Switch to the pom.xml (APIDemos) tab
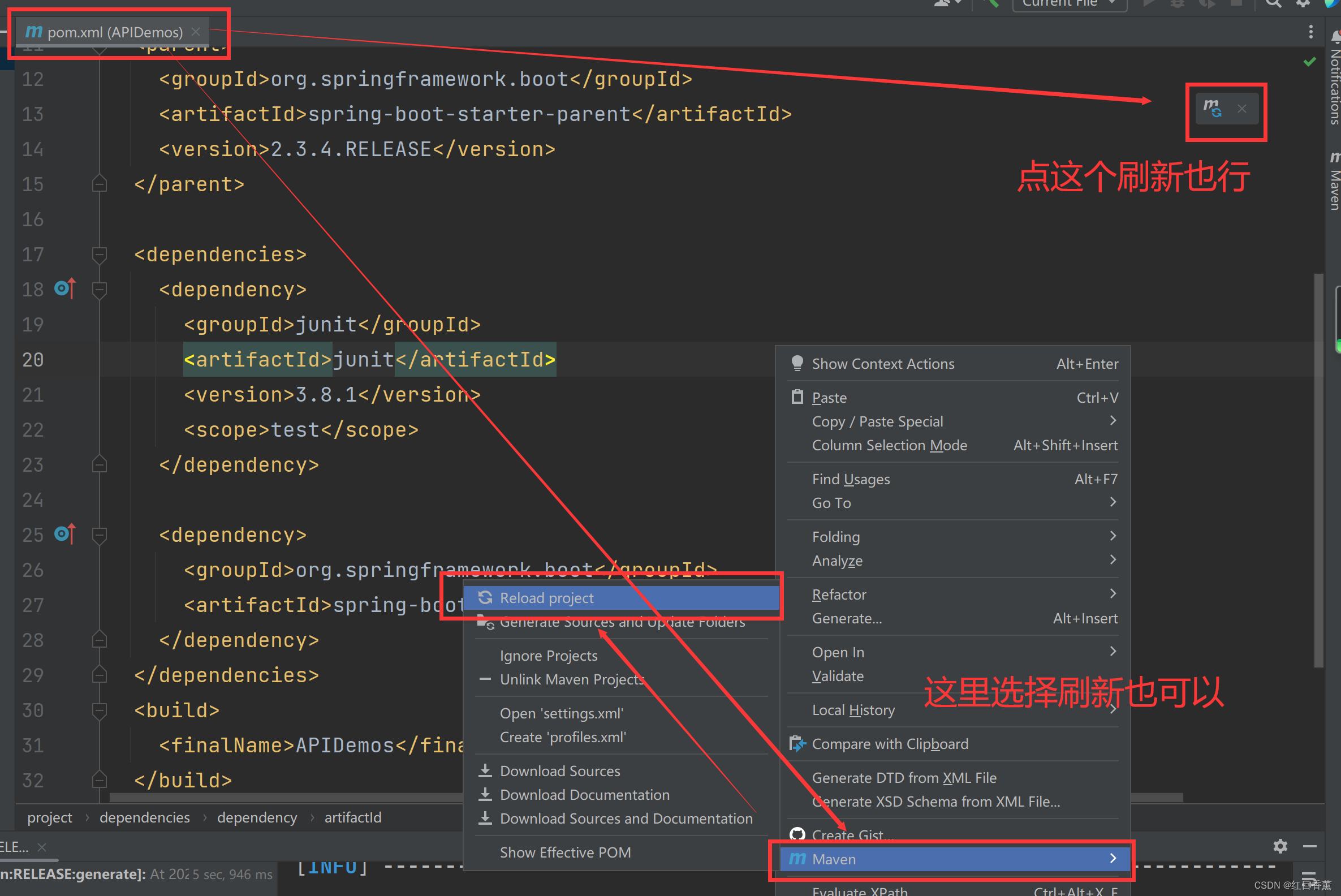This screenshot has height=896, width=1341. [114, 32]
